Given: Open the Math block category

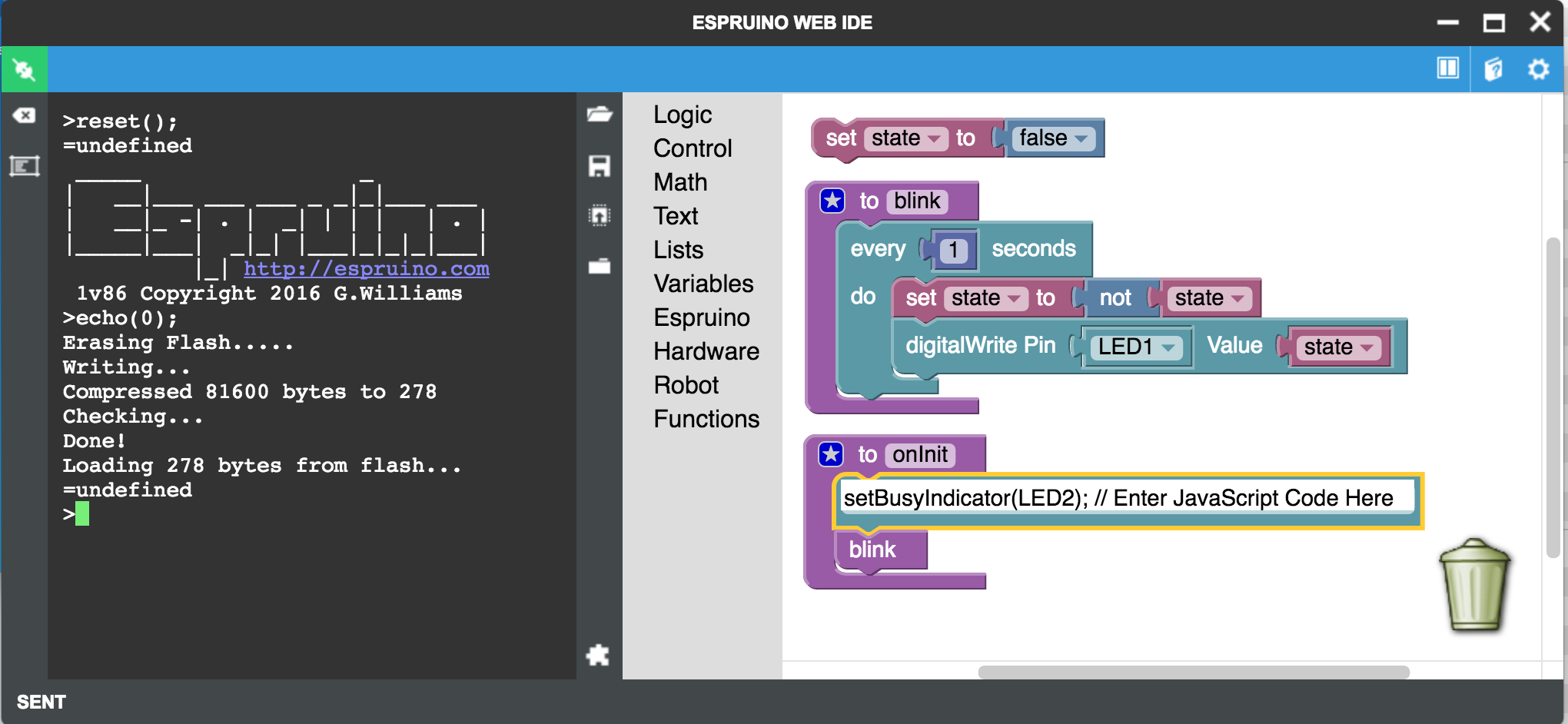Looking at the screenshot, I should tap(680, 182).
